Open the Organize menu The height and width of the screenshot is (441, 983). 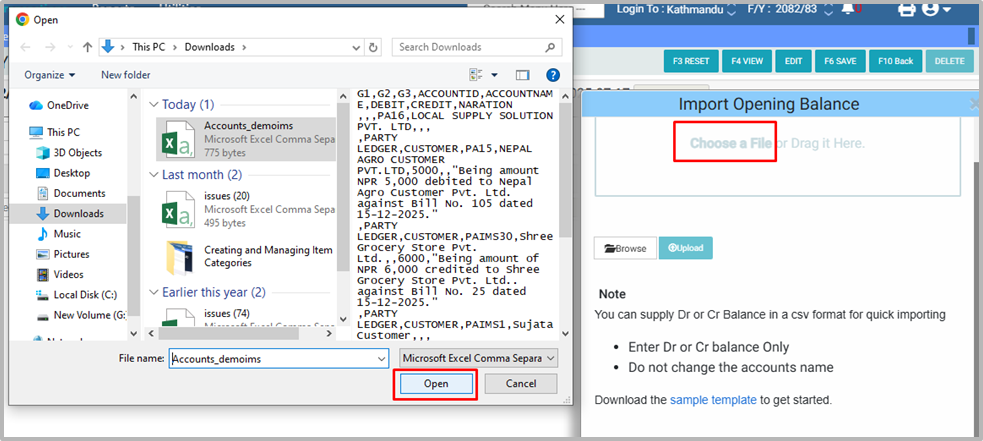(50, 75)
